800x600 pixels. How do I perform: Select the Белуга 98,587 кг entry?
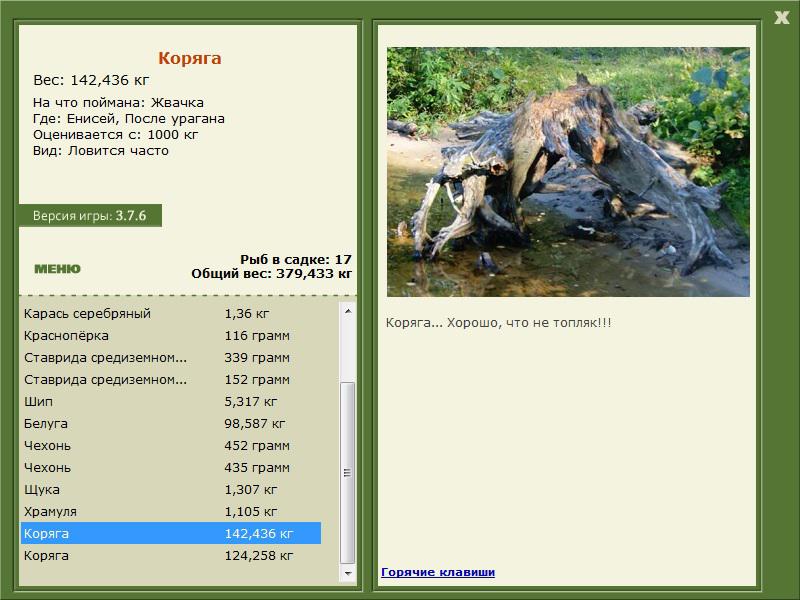pyautogui.click(x=171, y=423)
